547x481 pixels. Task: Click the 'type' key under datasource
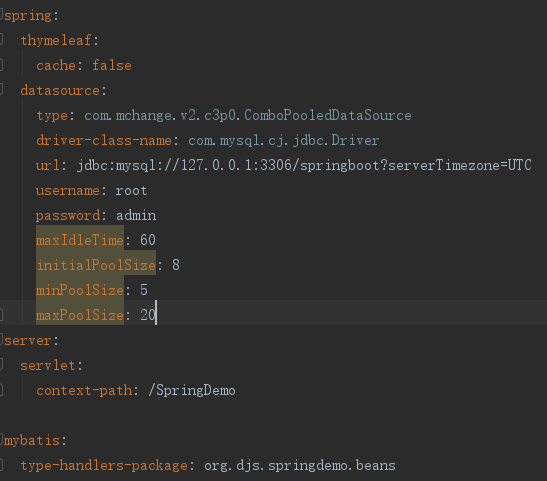52,116
